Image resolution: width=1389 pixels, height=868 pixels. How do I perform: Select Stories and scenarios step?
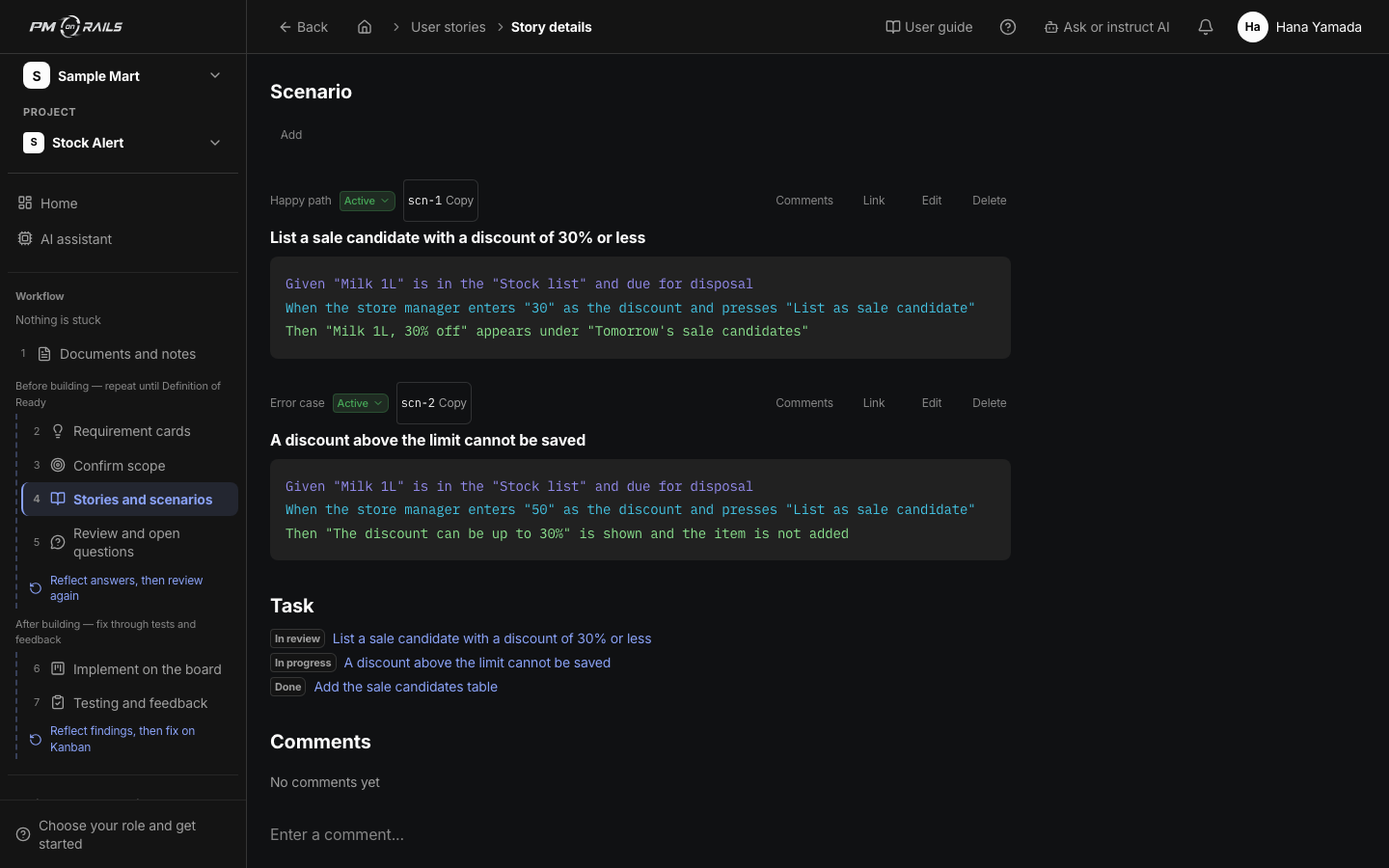pos(129,500)
